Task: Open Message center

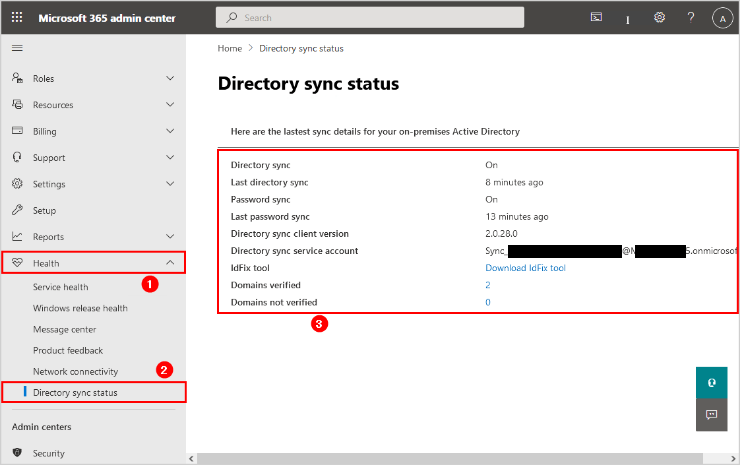Action: (64, 329)
